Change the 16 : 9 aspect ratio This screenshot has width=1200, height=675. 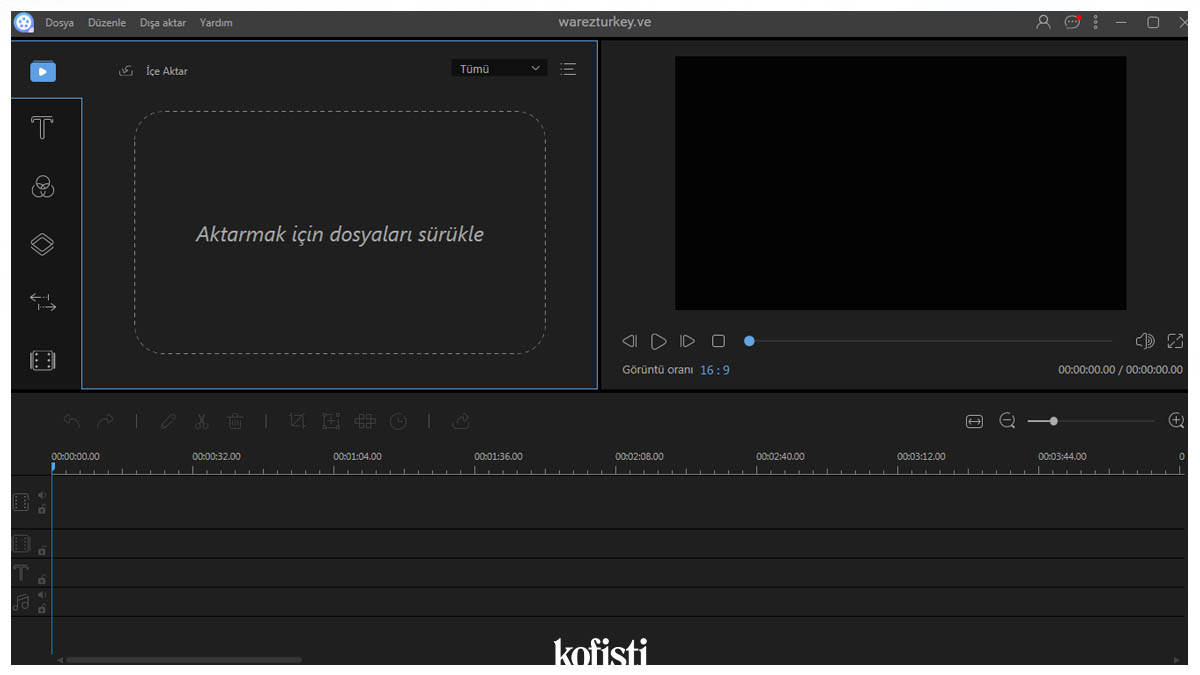click(714, 370)
